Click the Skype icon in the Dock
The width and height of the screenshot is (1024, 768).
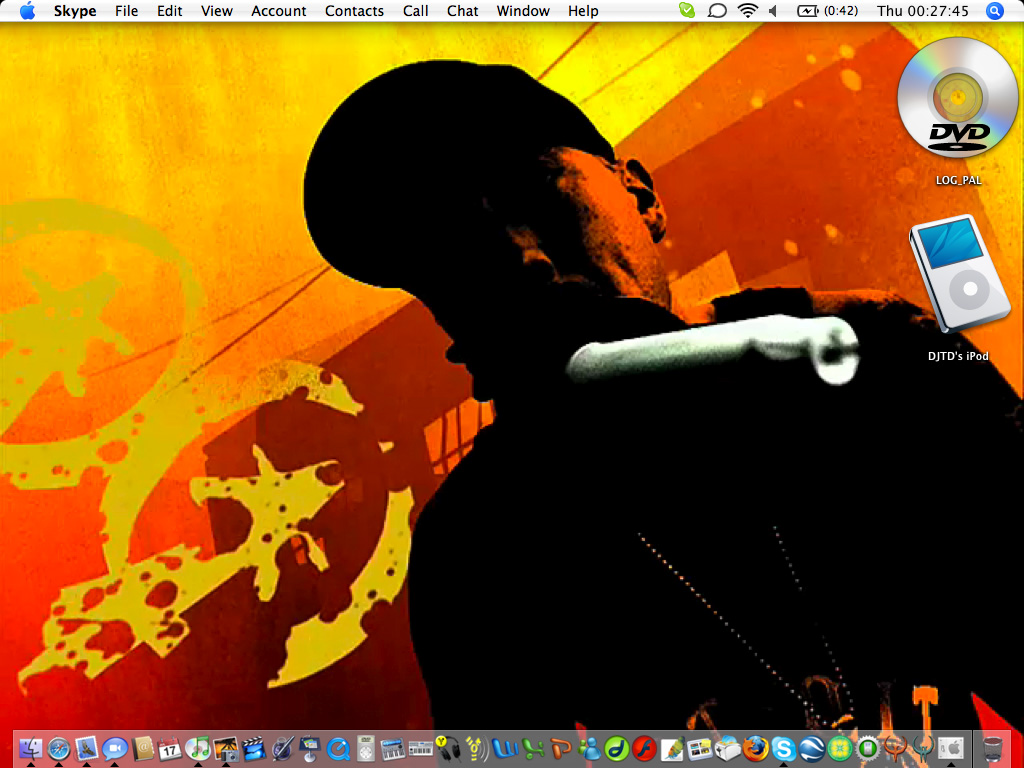pos(784,748)
